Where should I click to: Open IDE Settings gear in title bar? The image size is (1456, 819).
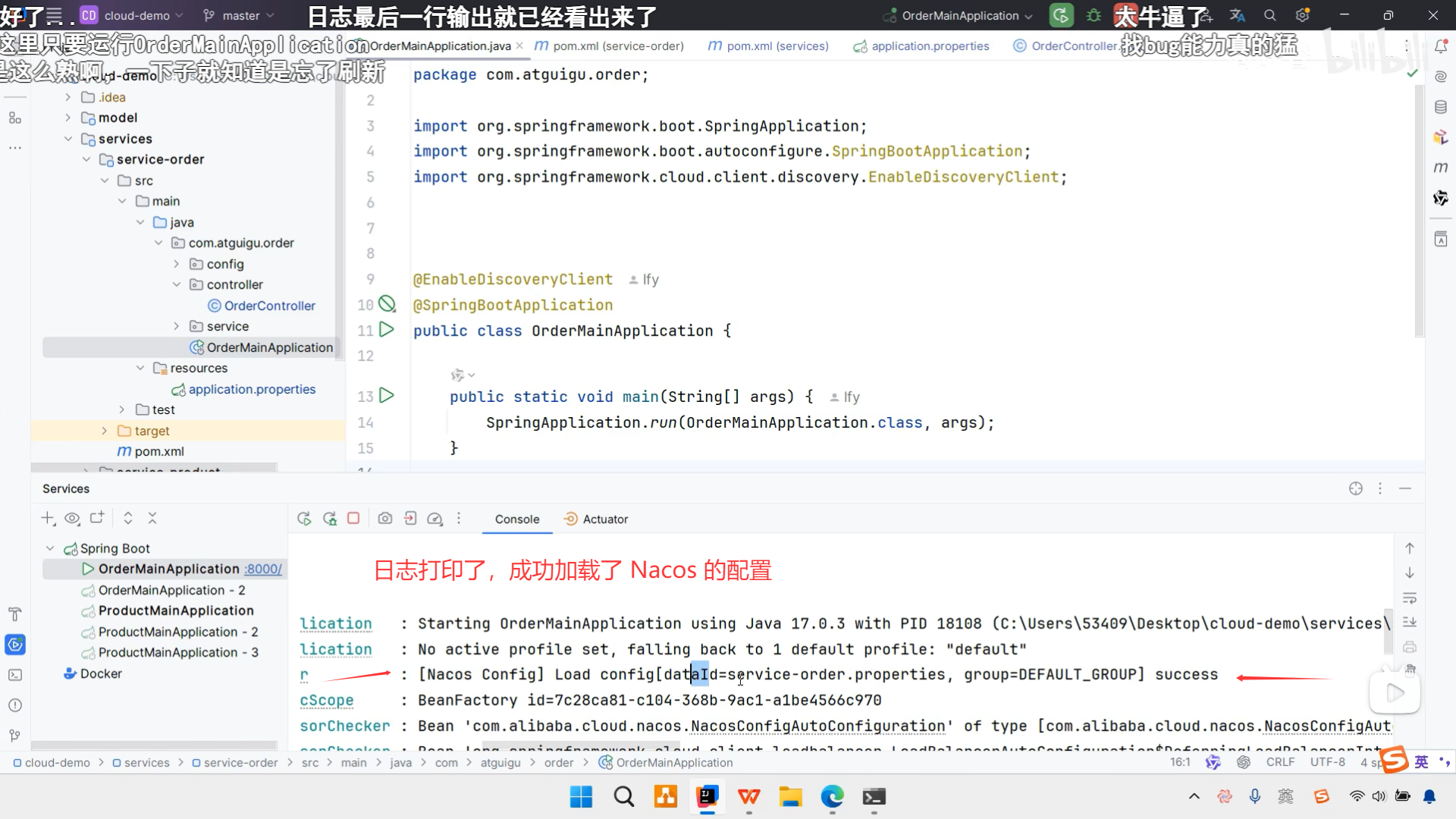pos(1303,15)
